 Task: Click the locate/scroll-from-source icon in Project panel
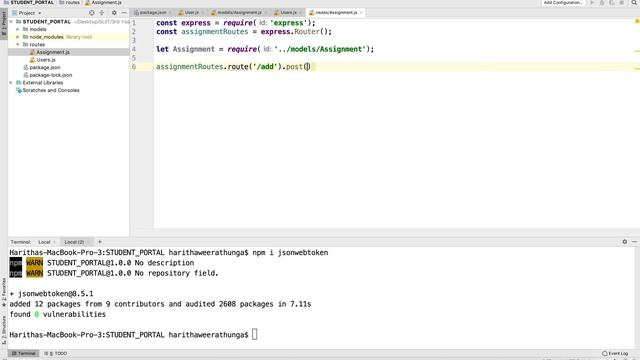pyautogui.click(x=91, y=13)
